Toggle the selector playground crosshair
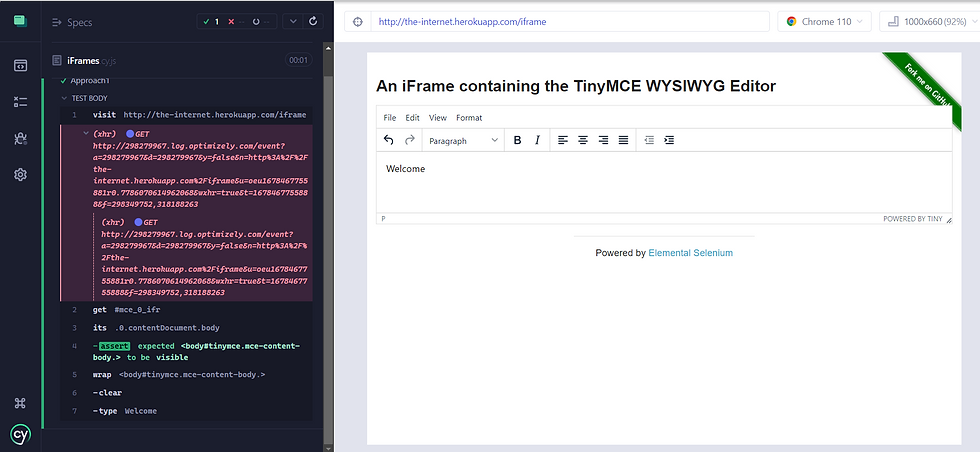Screen dimensions: 980x452 [358, 21]
